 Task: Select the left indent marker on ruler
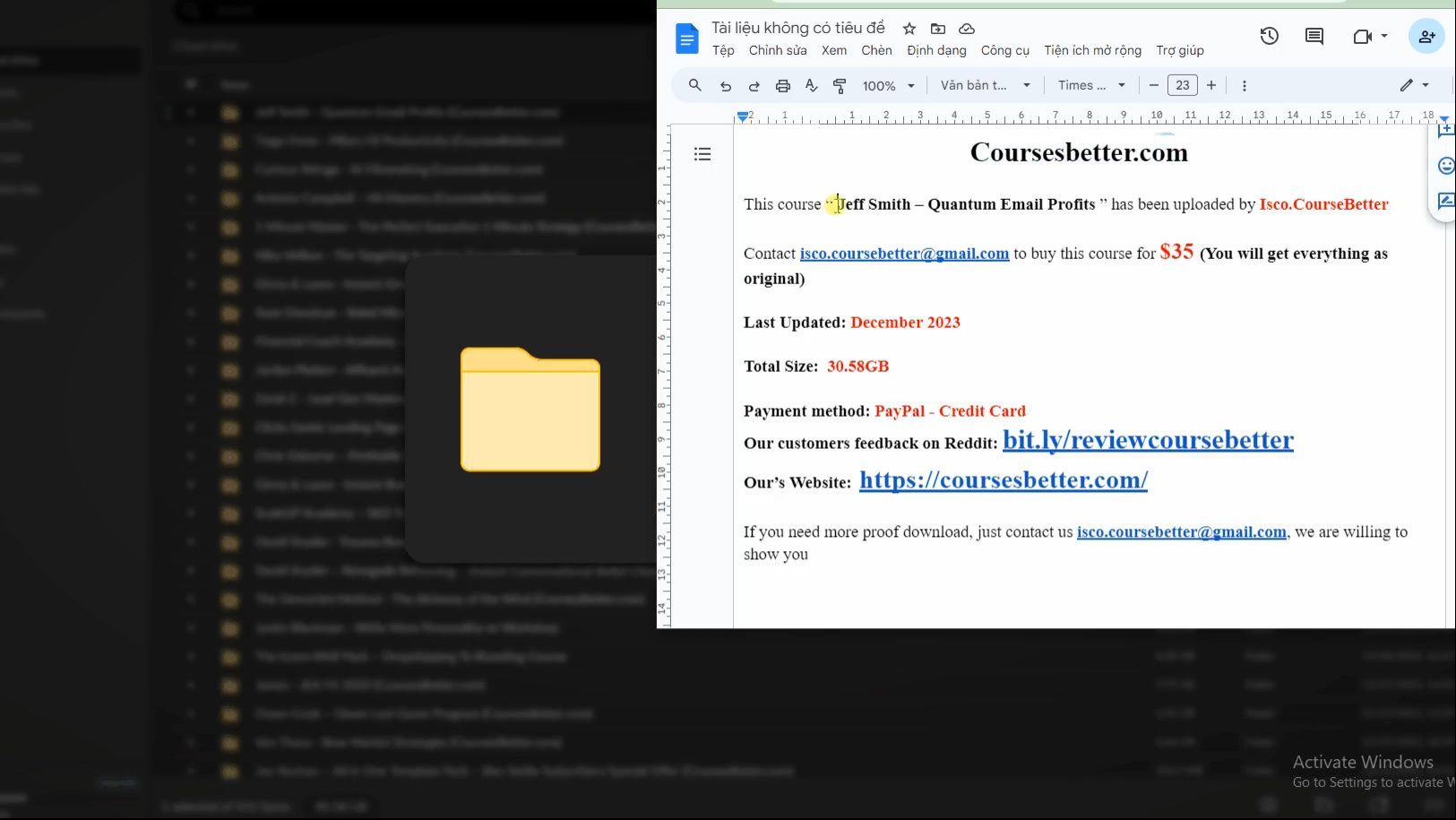742,117
